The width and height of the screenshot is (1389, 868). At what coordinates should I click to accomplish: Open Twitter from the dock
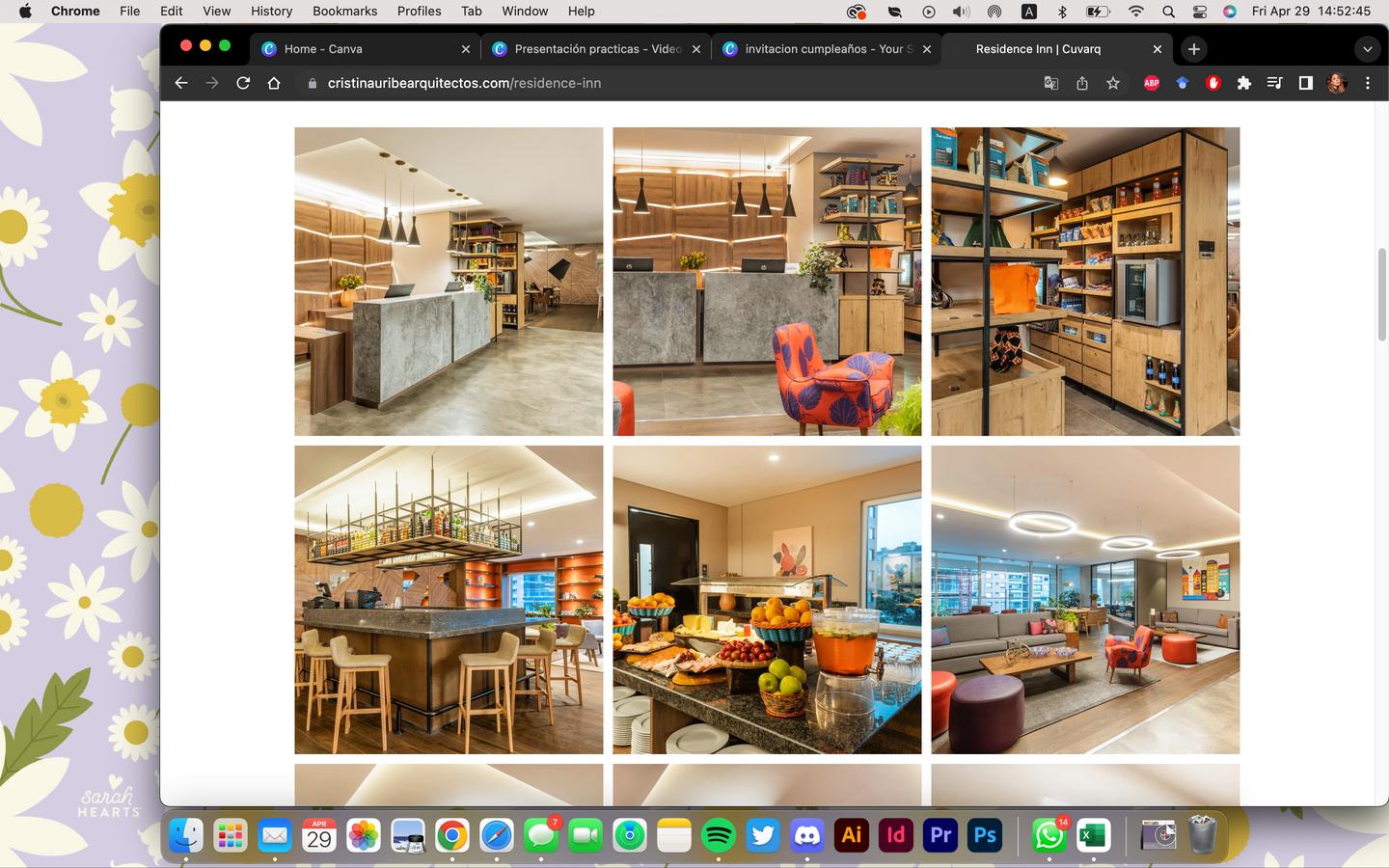point(763,835)
